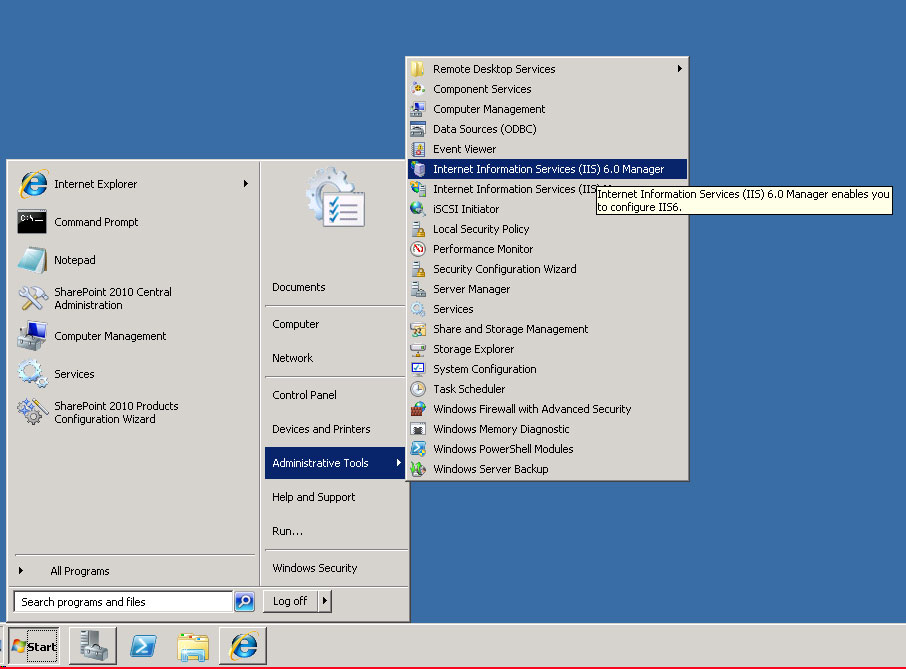Open pinned Computer Management text in left pane

(110, 336)
